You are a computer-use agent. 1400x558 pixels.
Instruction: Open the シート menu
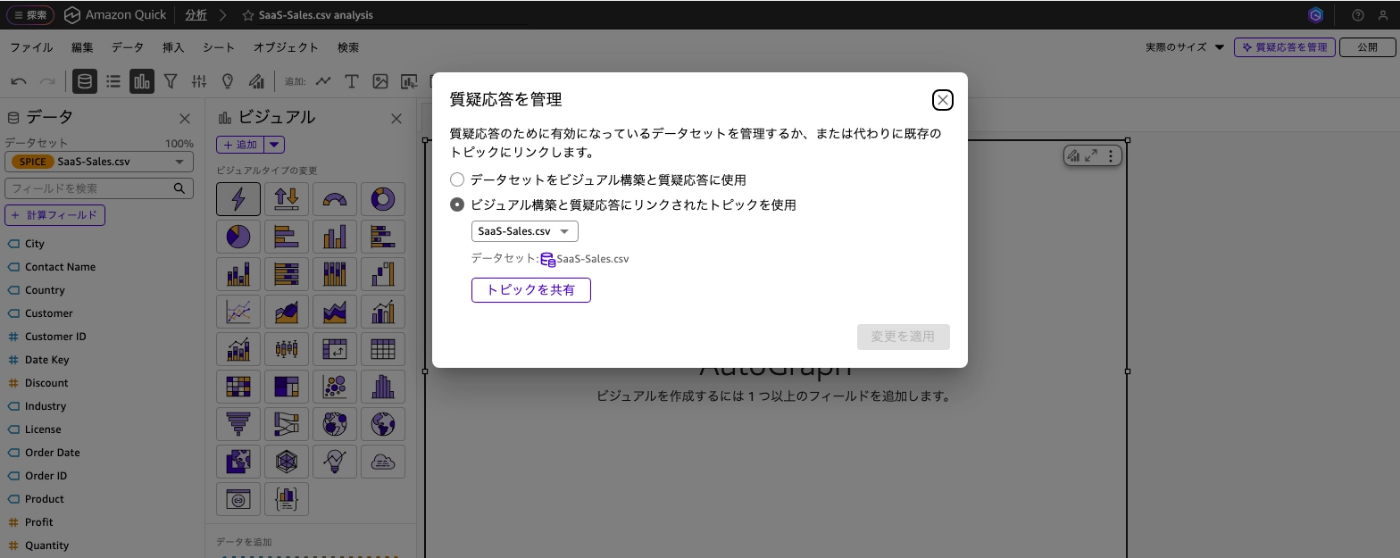click(219, 47)
